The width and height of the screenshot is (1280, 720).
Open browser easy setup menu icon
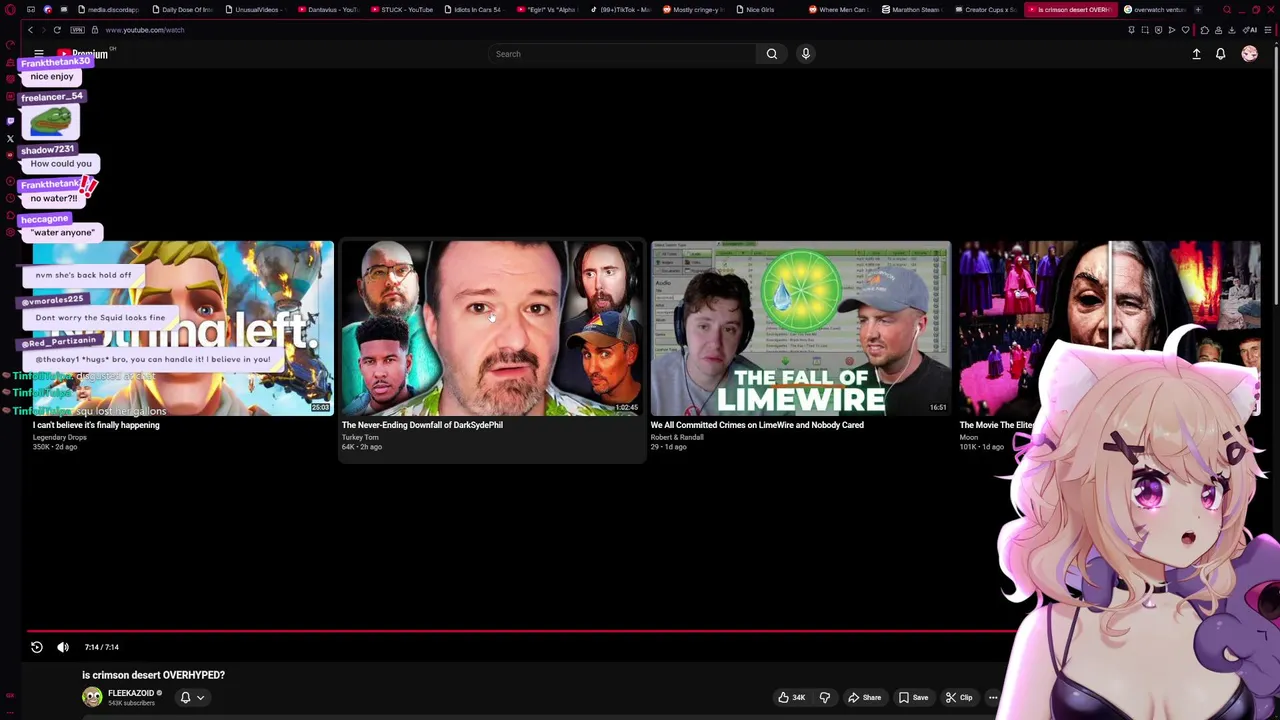tap(1268, 30)
